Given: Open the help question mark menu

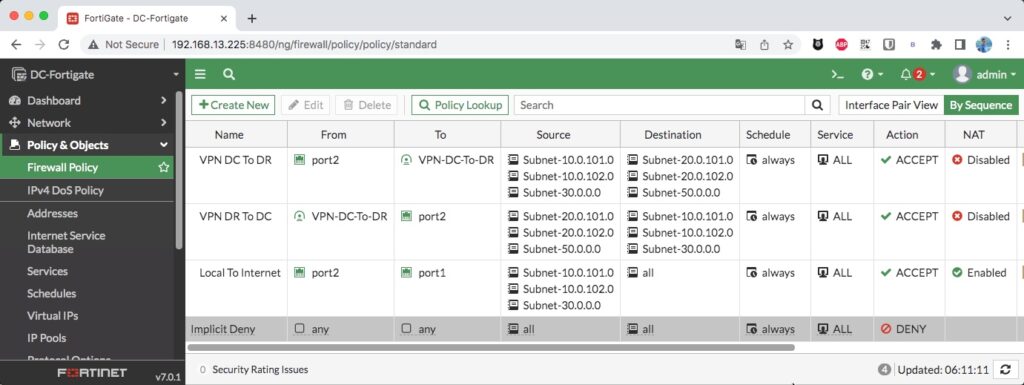Looking at the screenshot, I should pos(872,74).
